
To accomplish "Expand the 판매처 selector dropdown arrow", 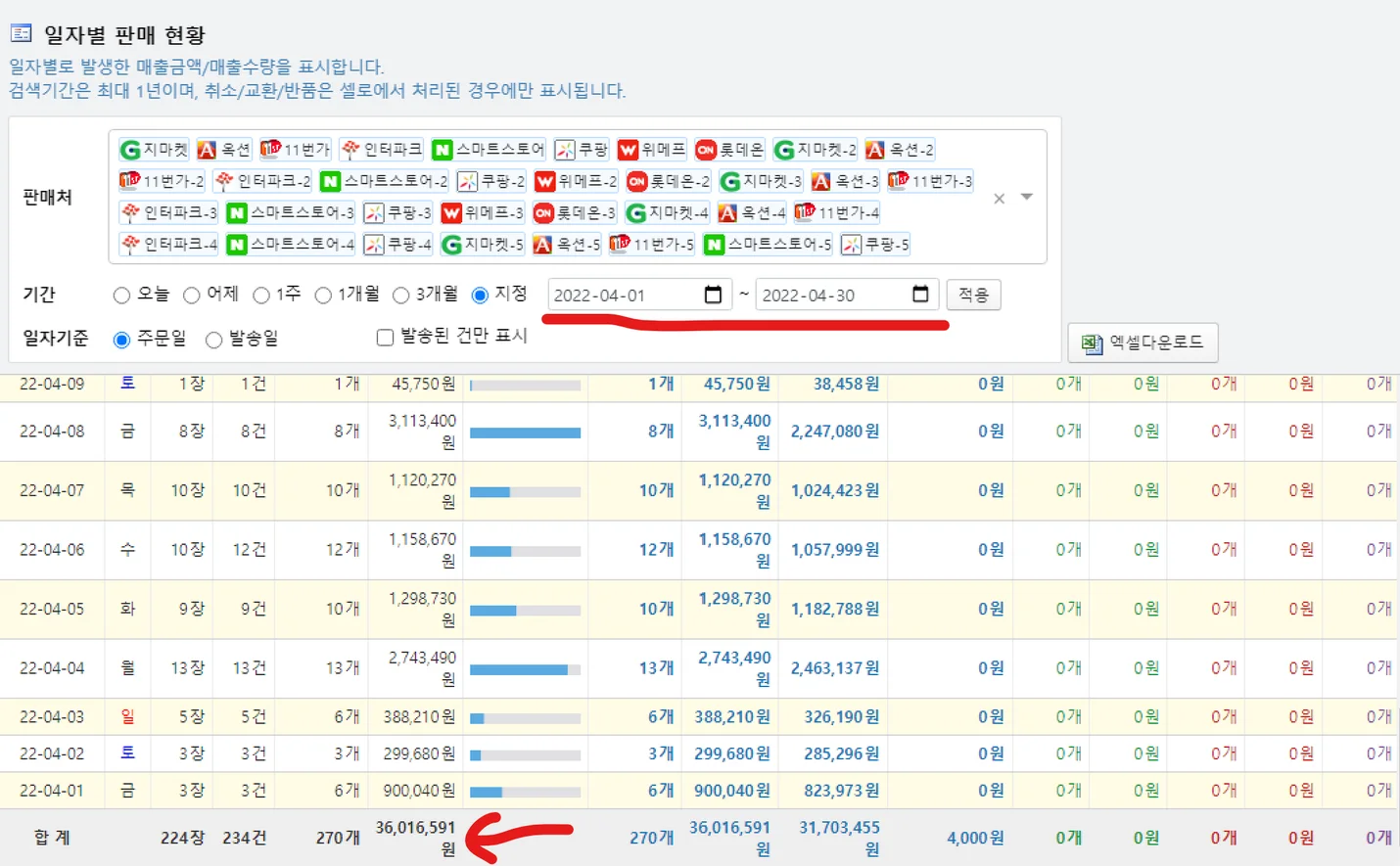I will (1027, 197).
